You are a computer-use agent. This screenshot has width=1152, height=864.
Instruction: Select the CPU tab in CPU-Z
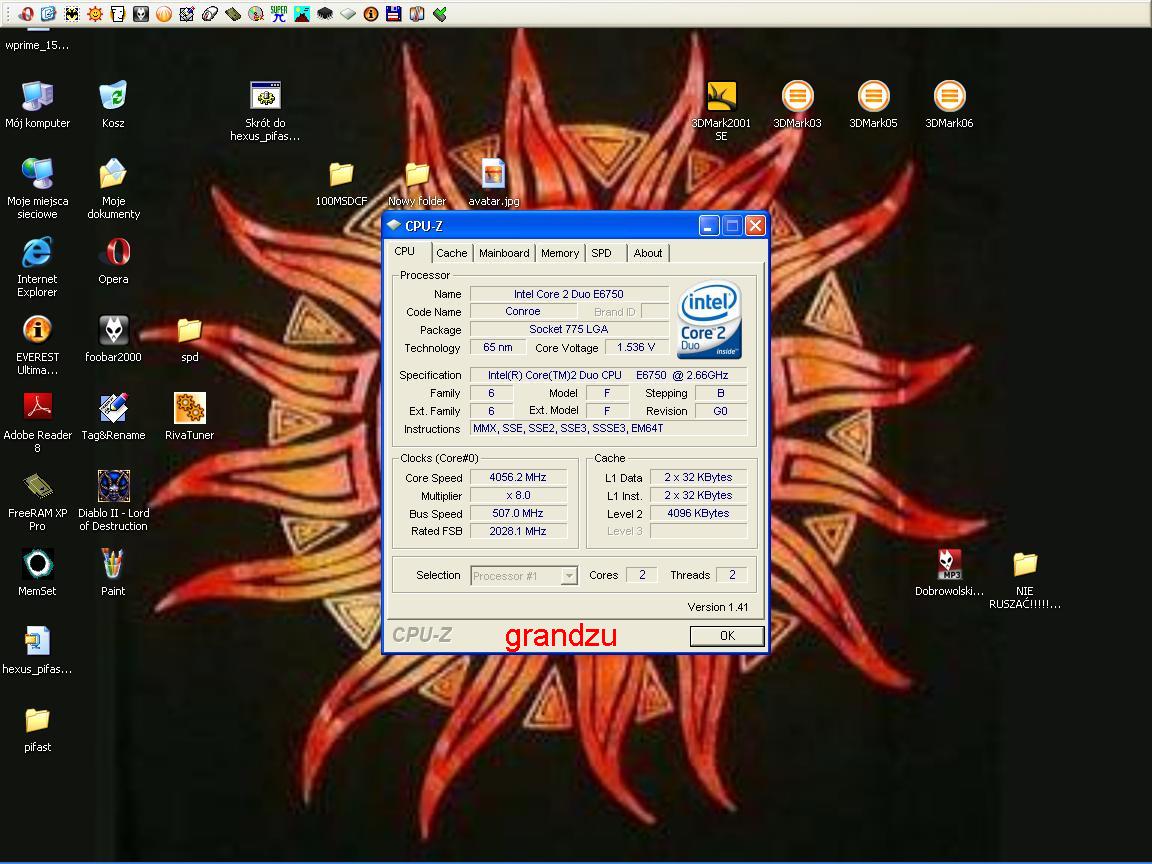tap(405, 251)
